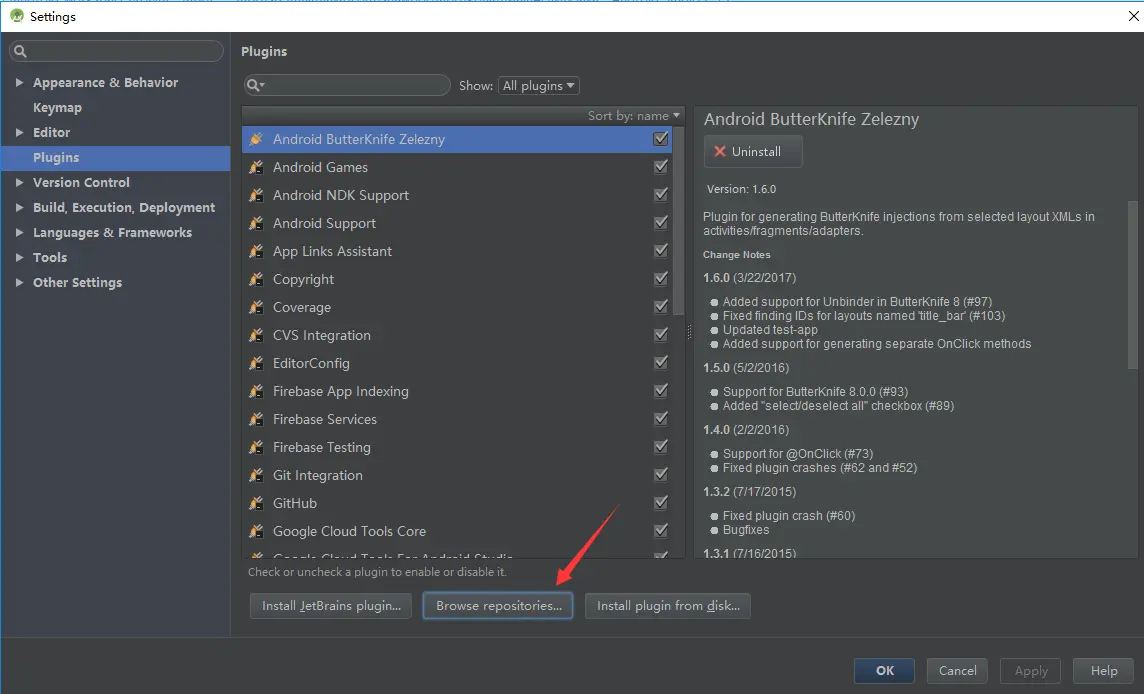Focus the settings search field

point(116,51)
